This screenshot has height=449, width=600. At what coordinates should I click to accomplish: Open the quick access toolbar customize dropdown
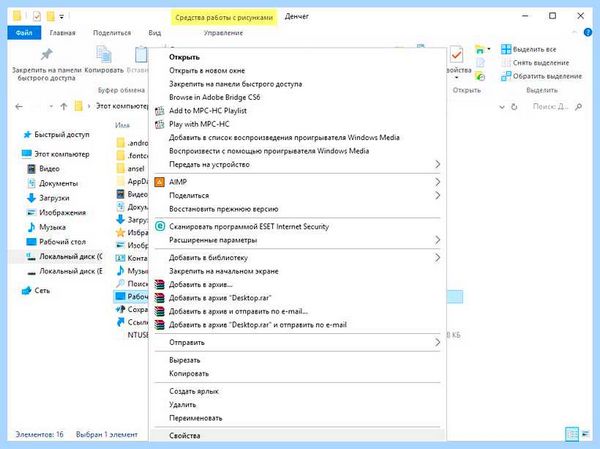(x=62, y=17)
